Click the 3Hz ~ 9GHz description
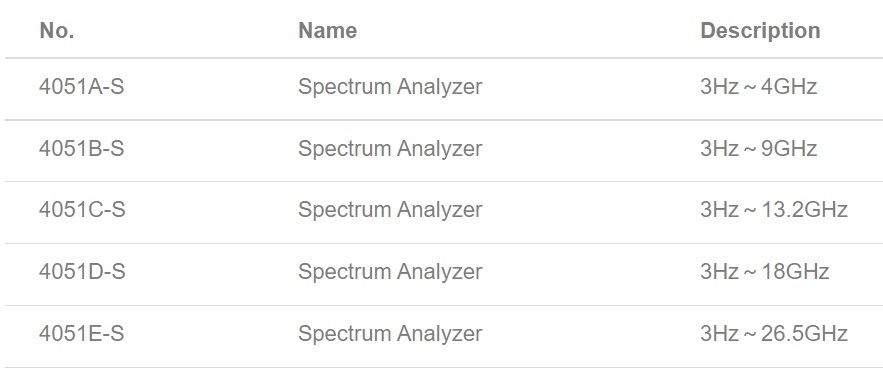The image size is (883, 384). click(x=759, y=149)
